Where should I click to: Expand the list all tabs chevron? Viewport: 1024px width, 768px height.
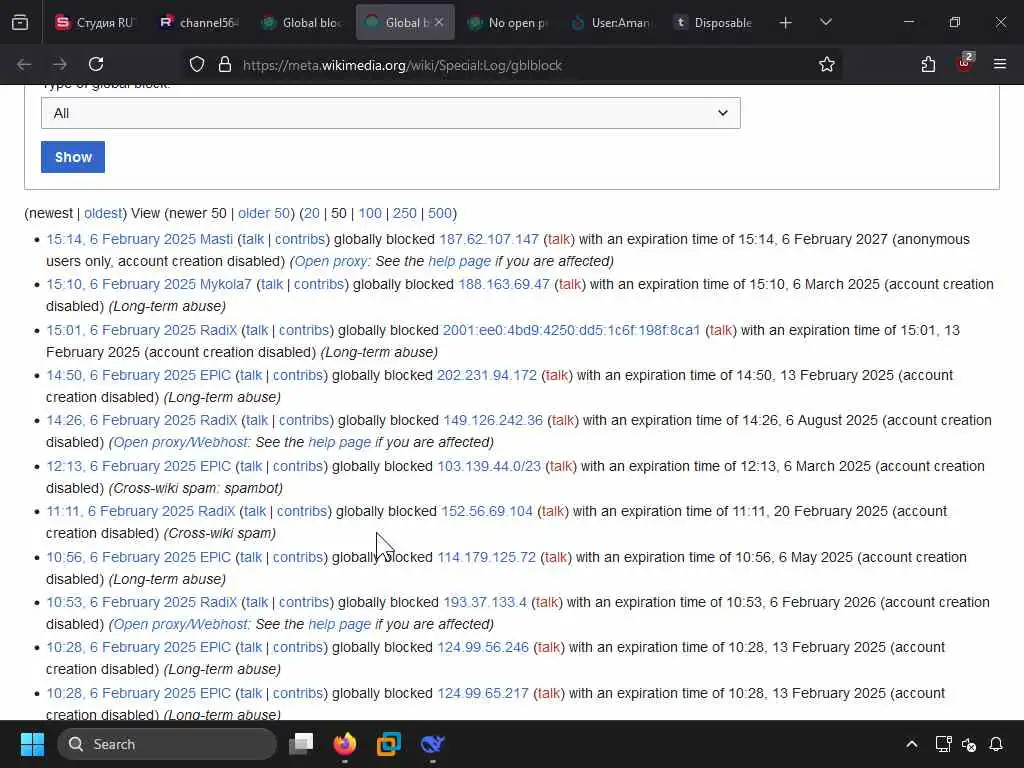pyautogui.click(x=826, y=23)
